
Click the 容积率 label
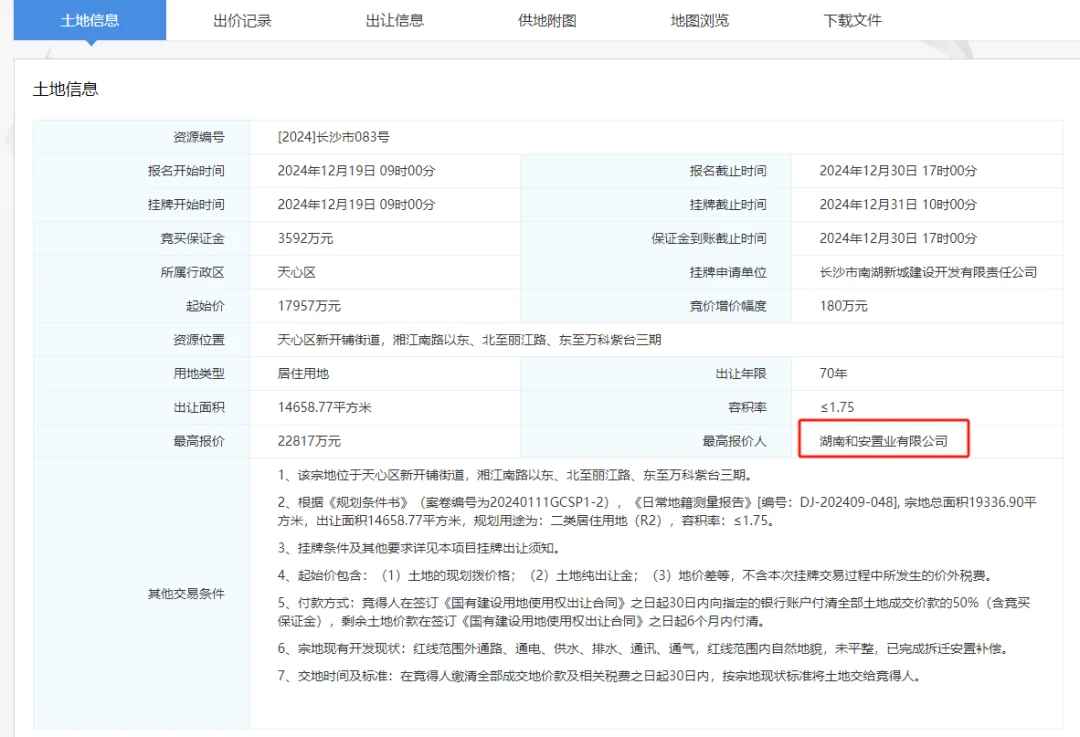[747, 407]
